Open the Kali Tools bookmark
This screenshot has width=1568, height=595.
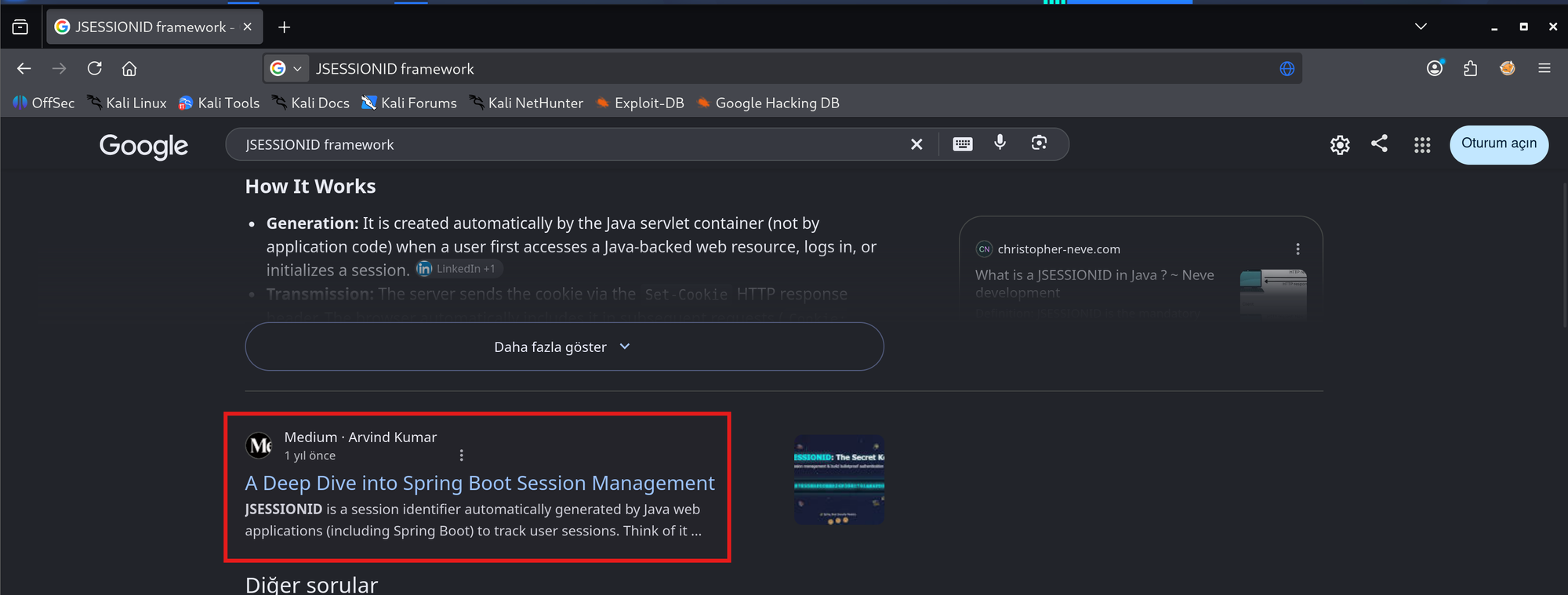pos(219,103)
